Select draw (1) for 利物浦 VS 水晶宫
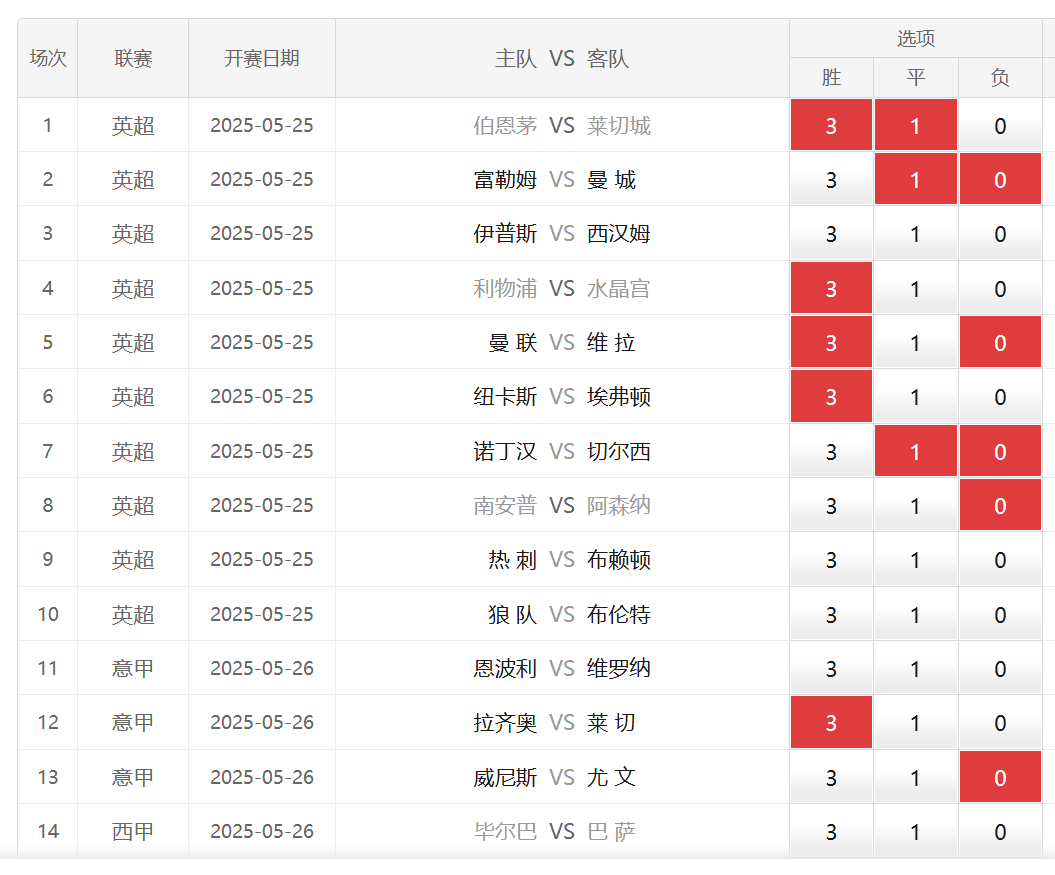Image resolution: width=1055 pixels, height=875 pixels. [916, 288]
